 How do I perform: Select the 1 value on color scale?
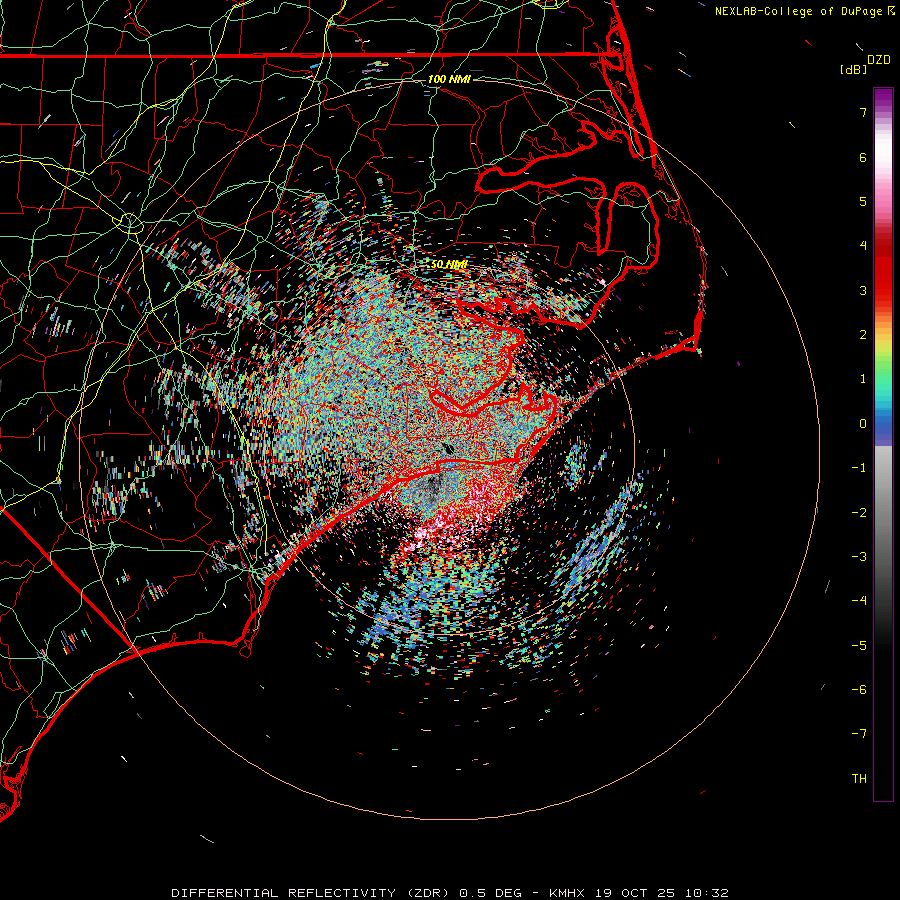[x=863, y=379]
